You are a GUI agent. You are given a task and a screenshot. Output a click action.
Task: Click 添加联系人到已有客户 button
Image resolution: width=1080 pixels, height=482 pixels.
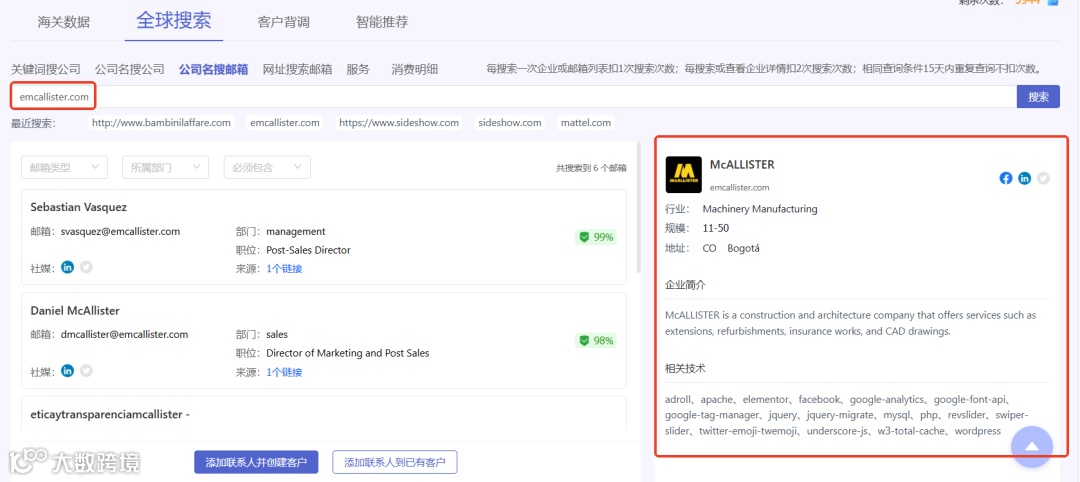(395, 462)
